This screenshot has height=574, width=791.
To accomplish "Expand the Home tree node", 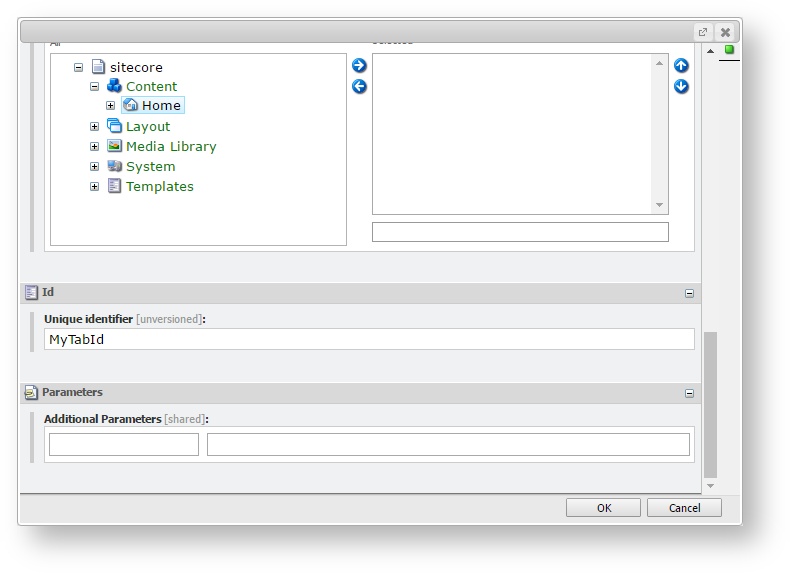I will (x=110, y=105).
